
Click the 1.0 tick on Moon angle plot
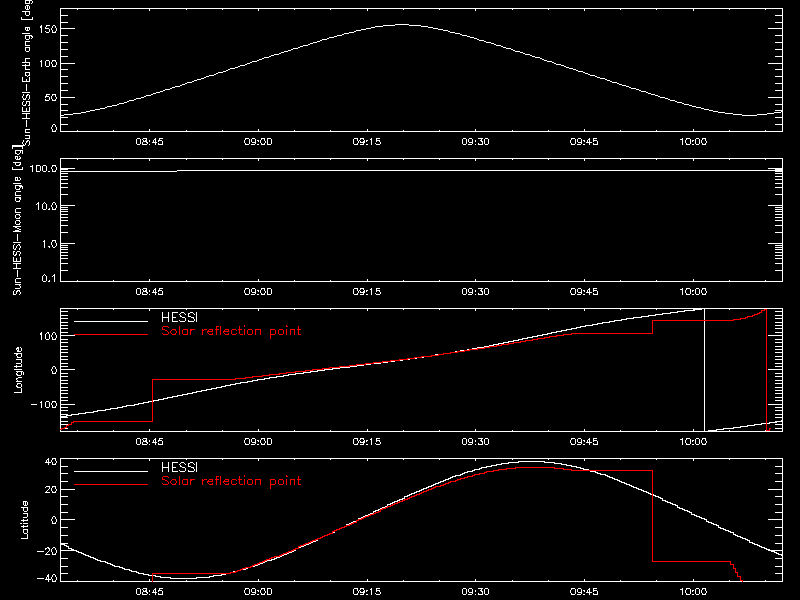coord(49,244)
